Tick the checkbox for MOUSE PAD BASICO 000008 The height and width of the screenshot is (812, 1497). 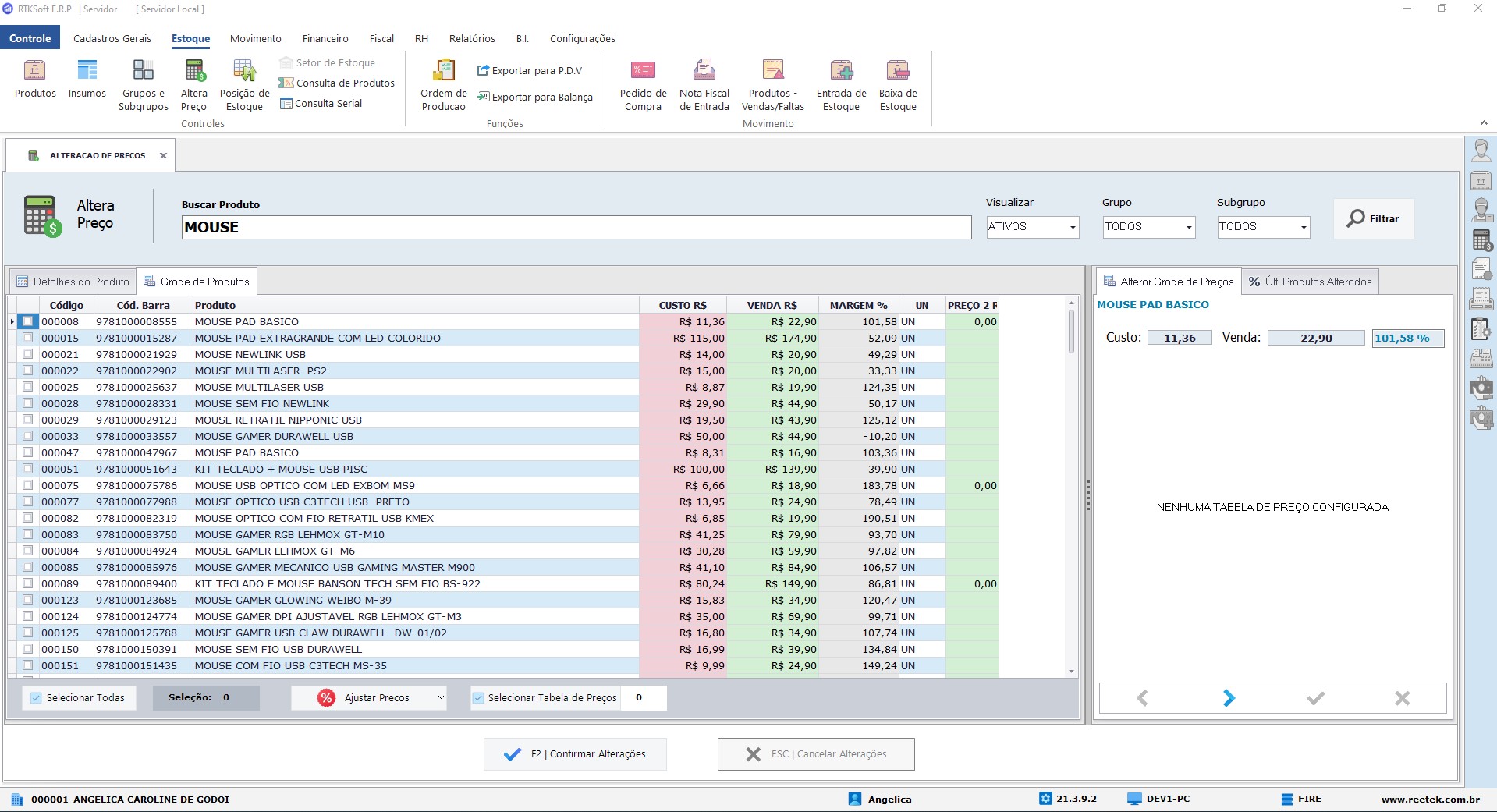click(x=28, y=321)
